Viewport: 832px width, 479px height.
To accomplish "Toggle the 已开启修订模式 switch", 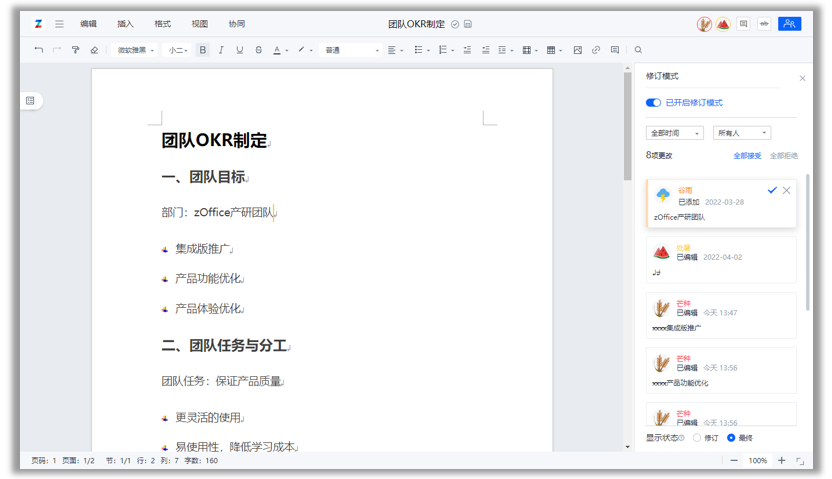I will click(653, 103).
